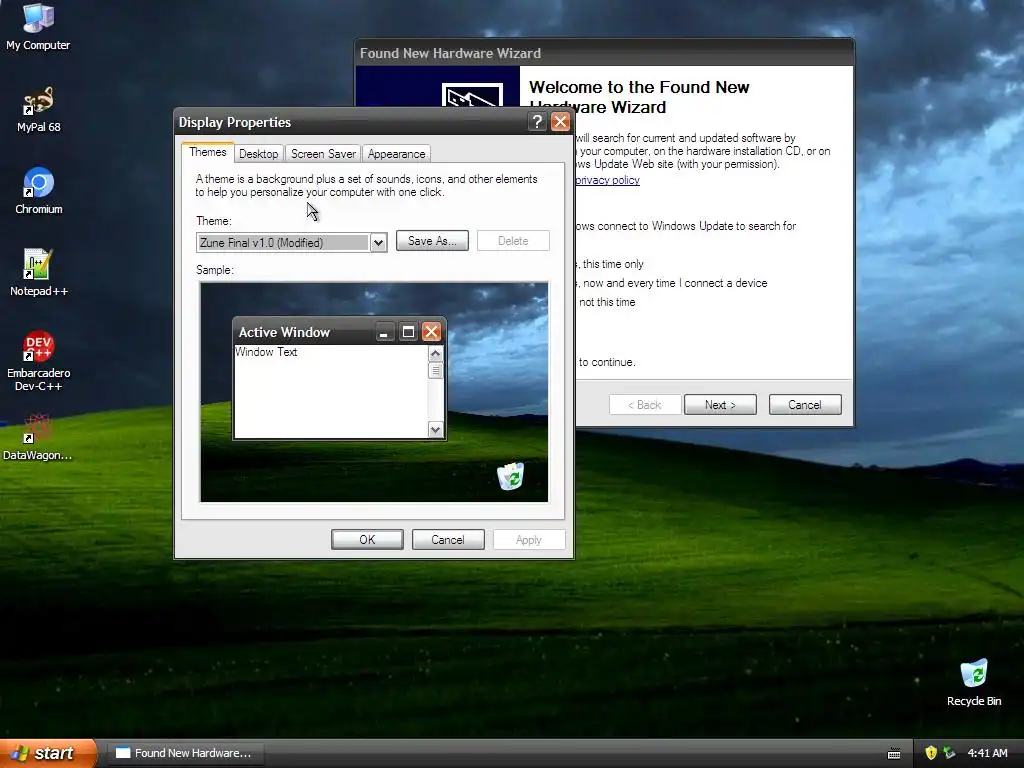Click the sample window scrollbar thumb
This screenshot has width=1024, height=768.
436,370
